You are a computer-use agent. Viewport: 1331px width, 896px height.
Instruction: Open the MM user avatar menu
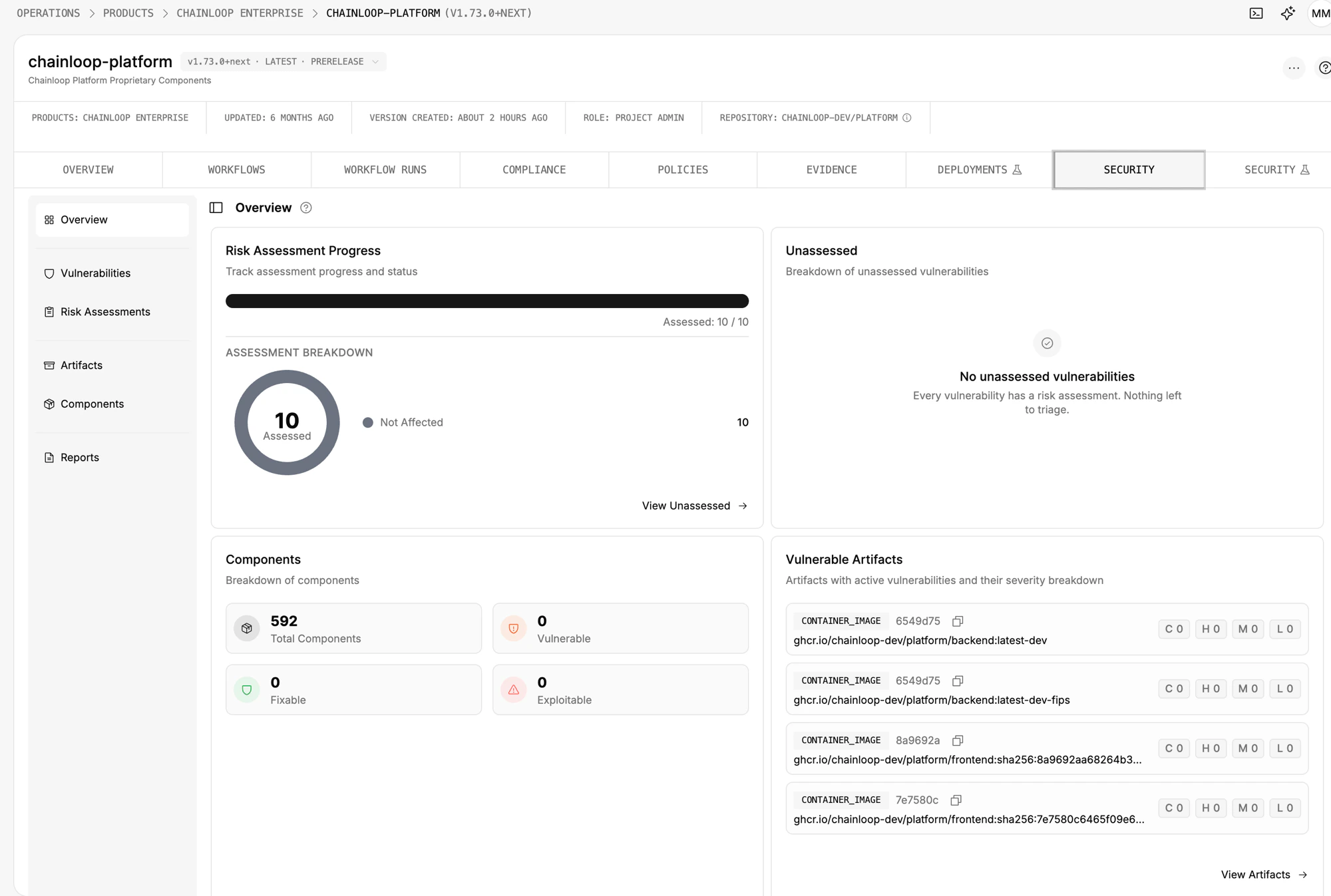tap(1320, 13)
